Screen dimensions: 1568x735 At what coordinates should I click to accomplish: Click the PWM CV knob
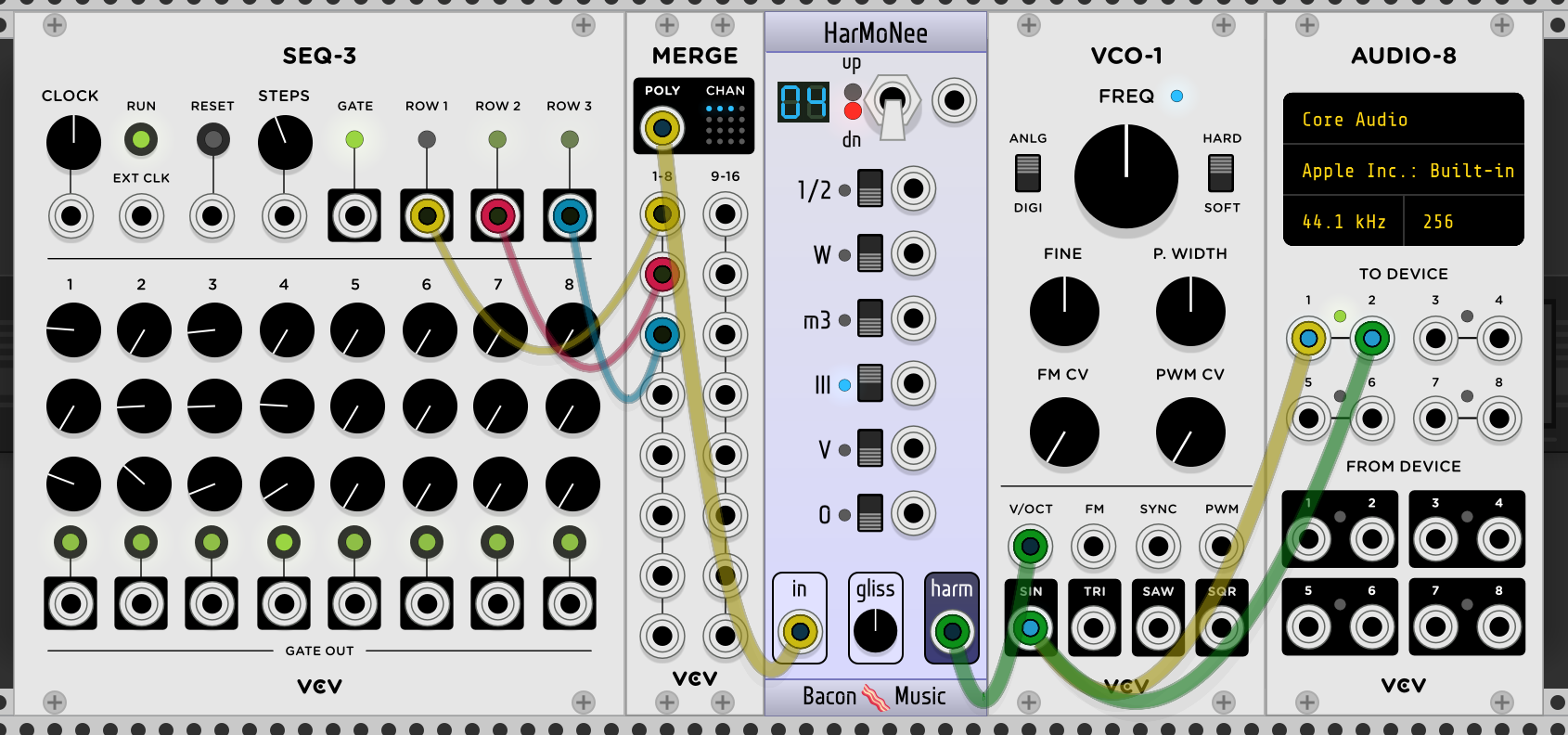coord(1190,432)
